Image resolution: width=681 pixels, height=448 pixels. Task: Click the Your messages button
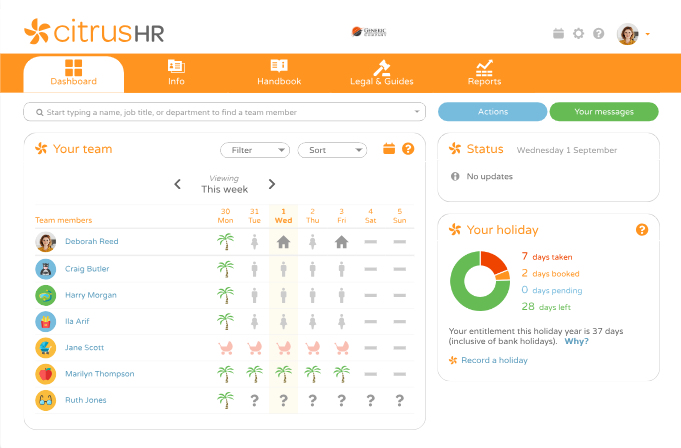603,112
